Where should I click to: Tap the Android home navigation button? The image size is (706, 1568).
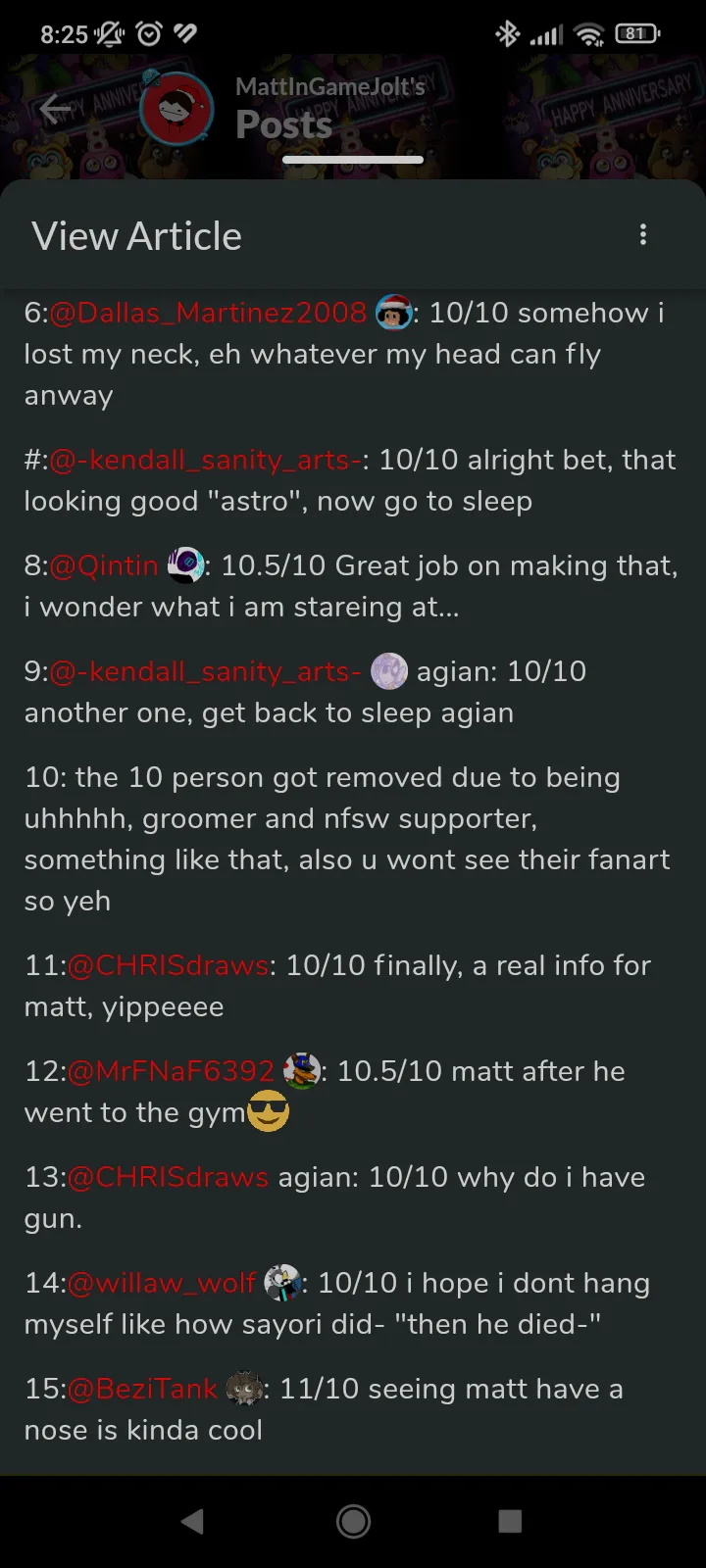[353, 1521]
